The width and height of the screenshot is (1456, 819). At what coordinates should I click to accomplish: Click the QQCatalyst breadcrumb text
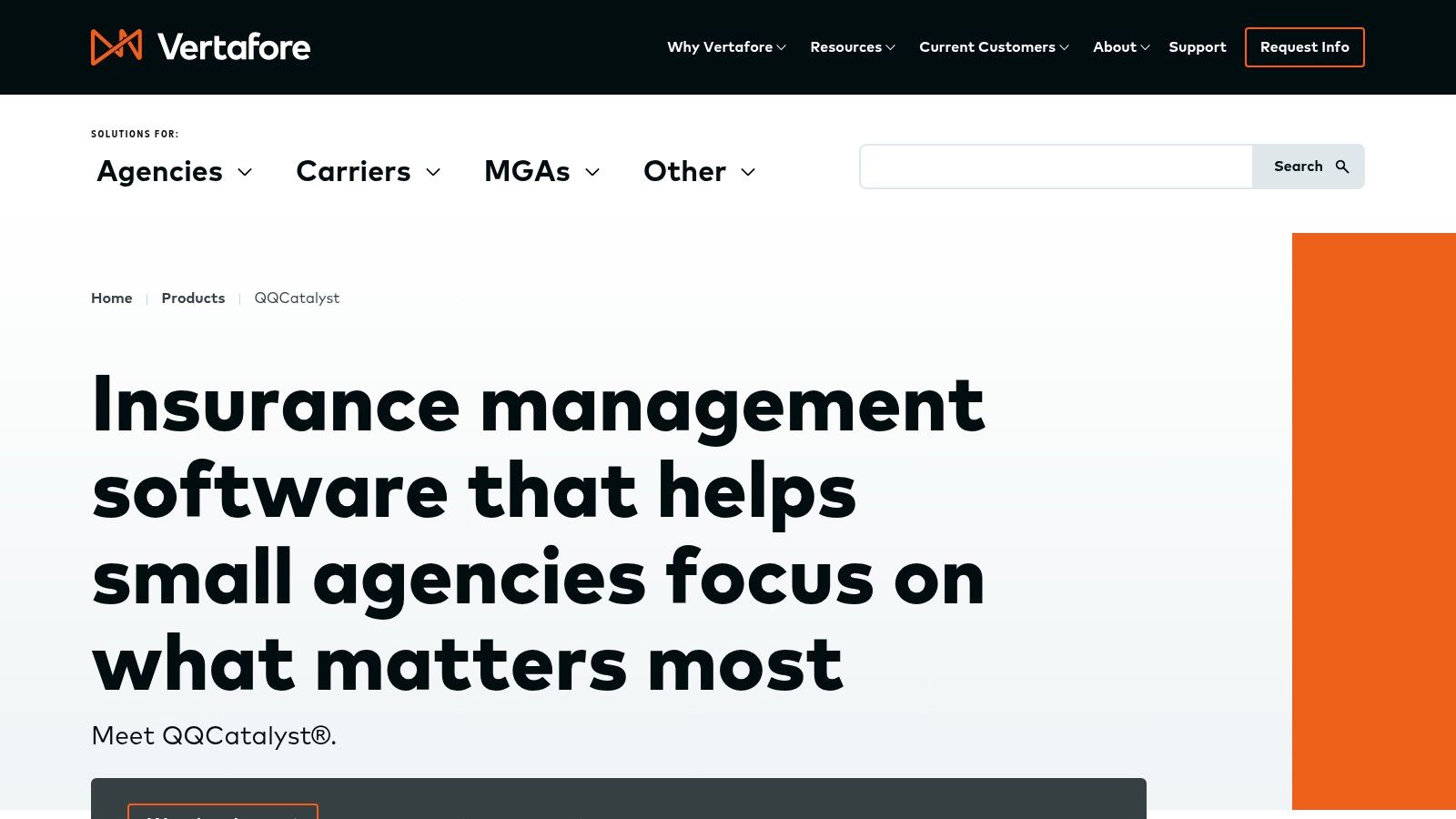point(297,298)
